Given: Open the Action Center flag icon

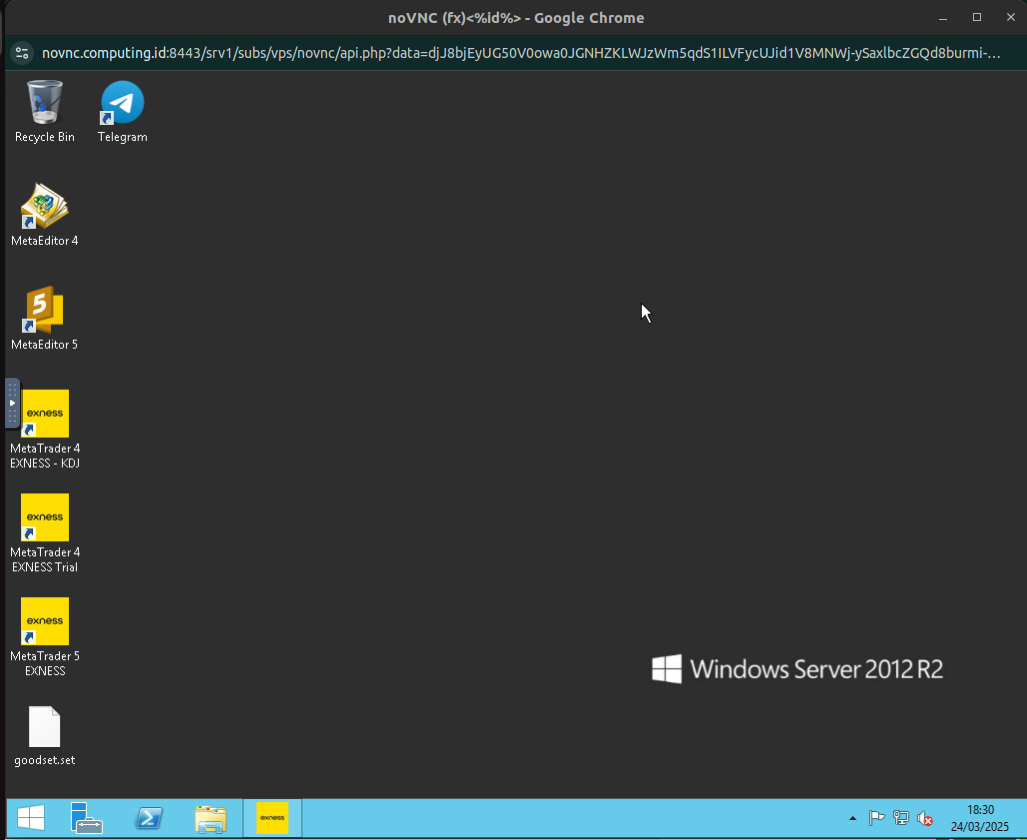Looking at the screenshot, I should [x=876, y=818].
